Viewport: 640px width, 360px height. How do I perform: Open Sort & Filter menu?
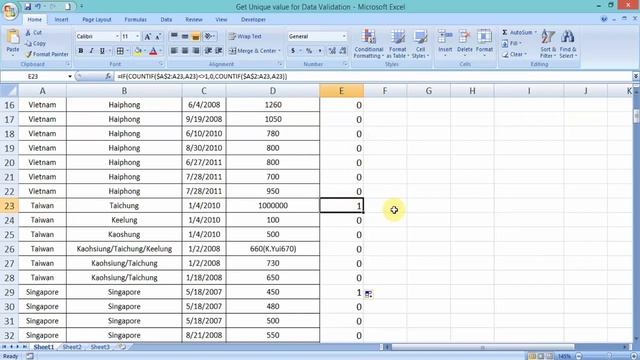[x=548, y=44]
